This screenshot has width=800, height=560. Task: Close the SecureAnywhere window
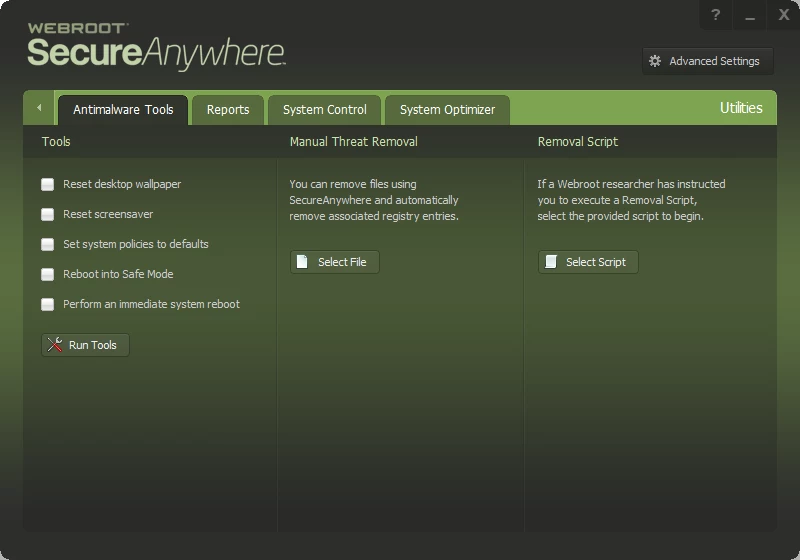784,15
